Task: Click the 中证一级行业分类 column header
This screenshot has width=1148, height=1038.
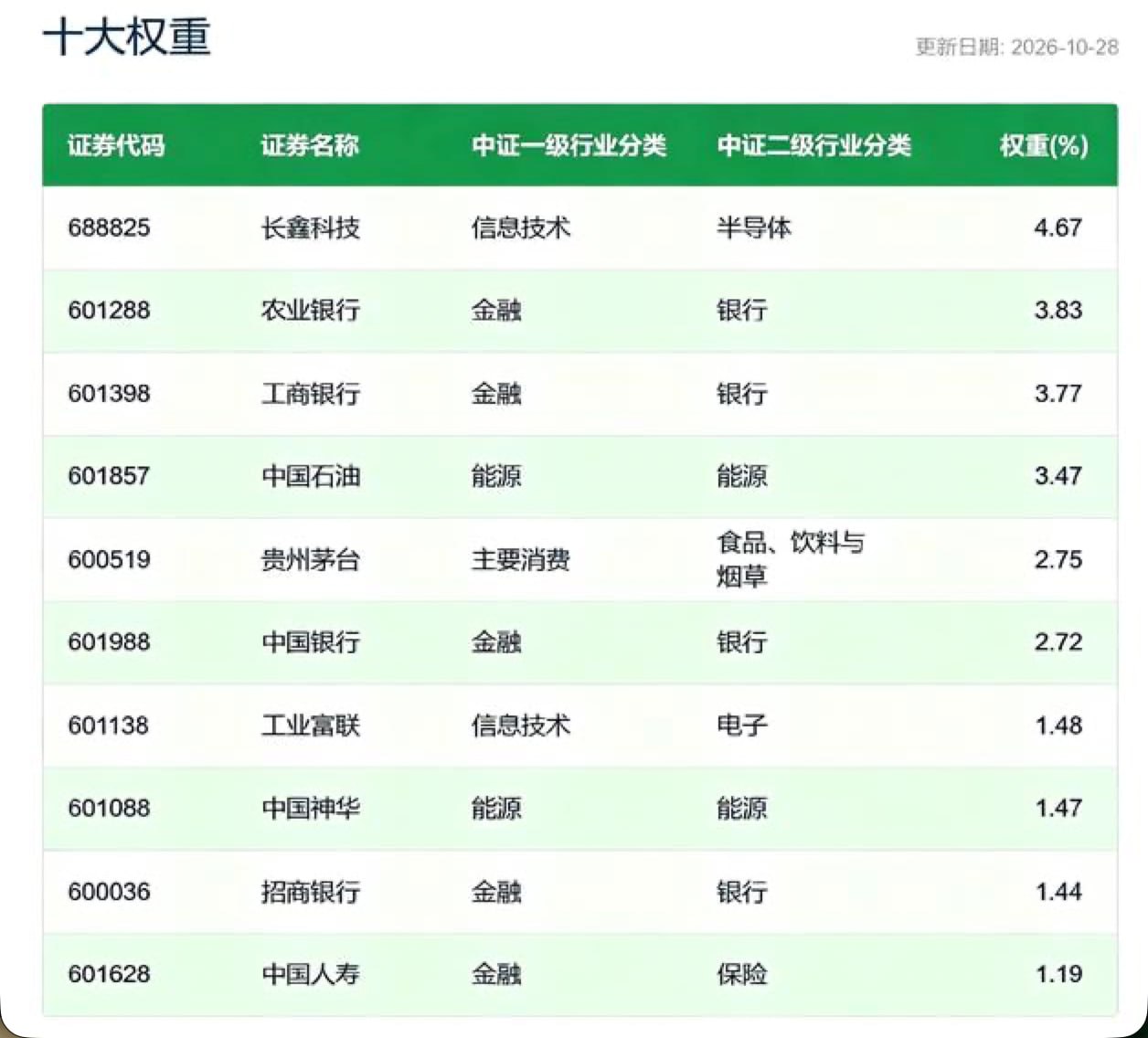Action: [x=569, y=145]
